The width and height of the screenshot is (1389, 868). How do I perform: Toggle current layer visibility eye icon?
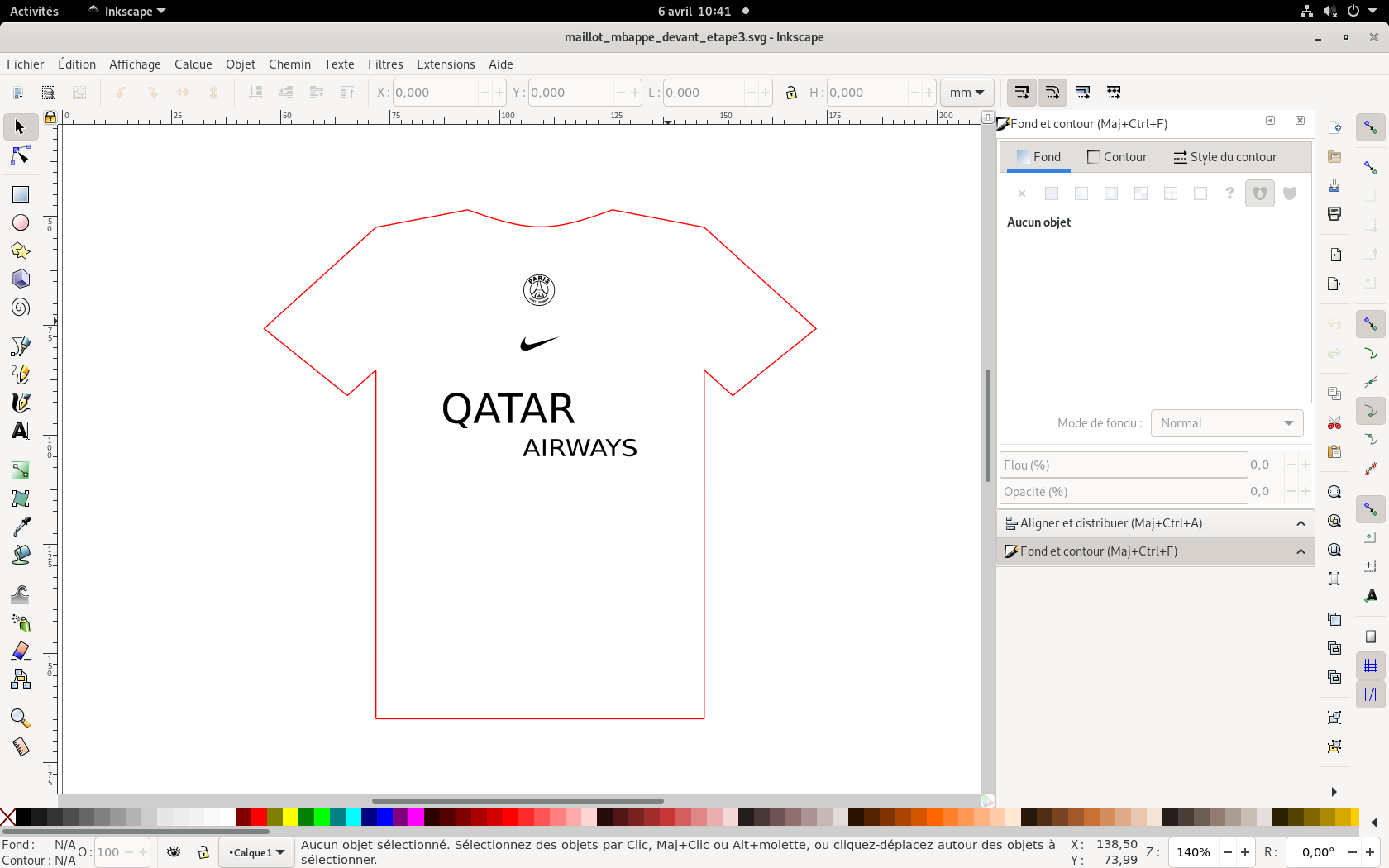[174, 852]
